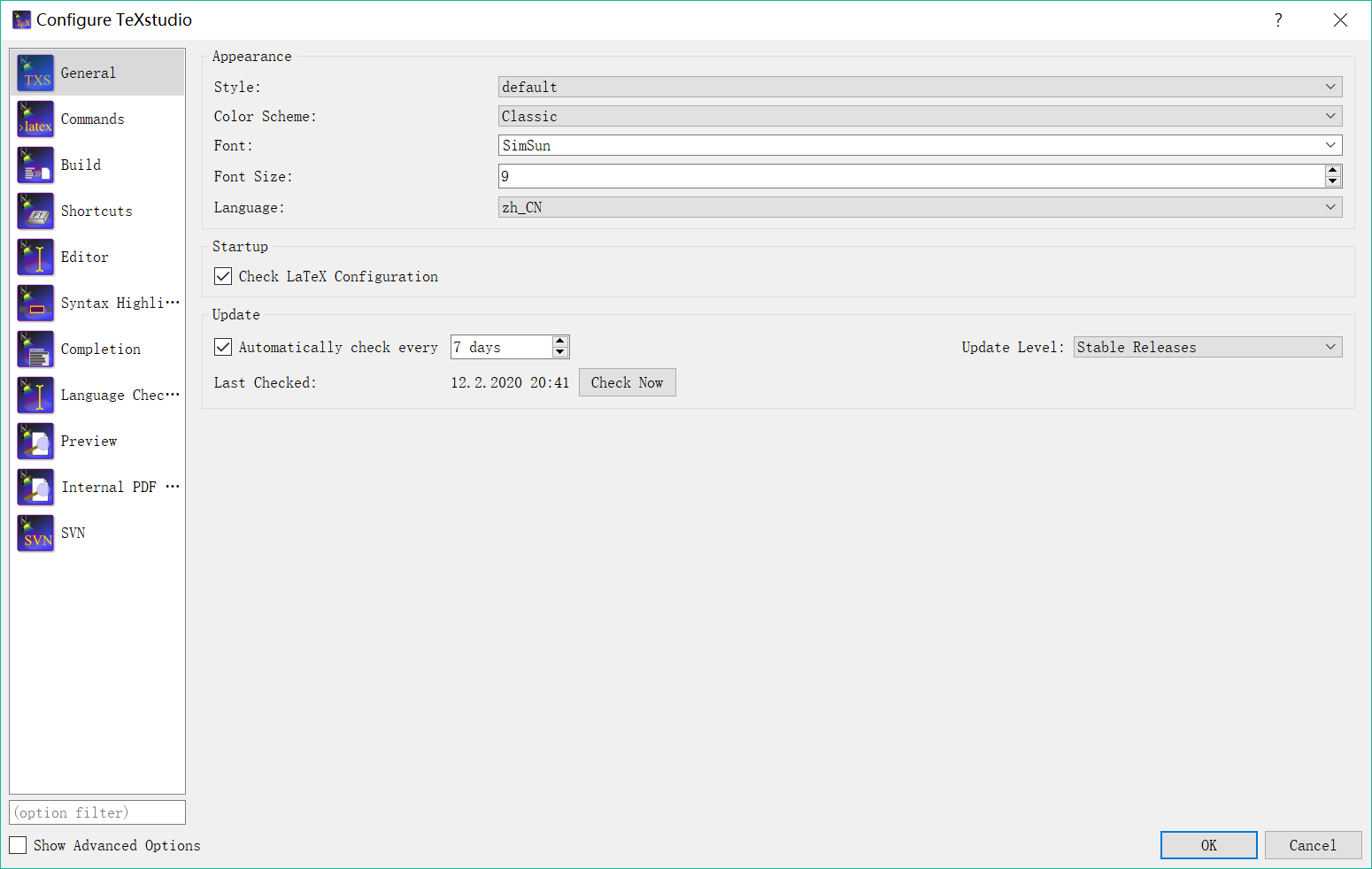The width and height of the screenshot is (1372, 869).
Task: Open the Font dropdown showing SimSun
Action: pyautogui.click(x=920, y=145)
